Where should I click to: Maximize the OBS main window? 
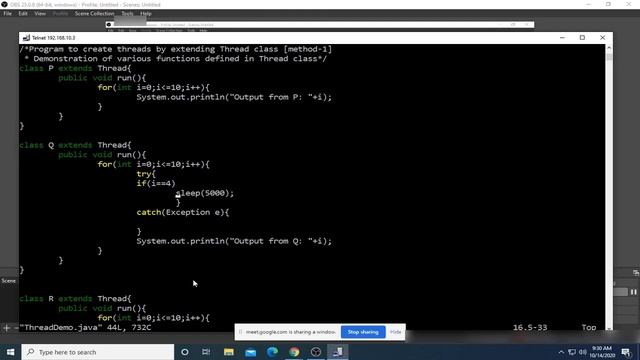pyautogui.click(x=608, y=4)
